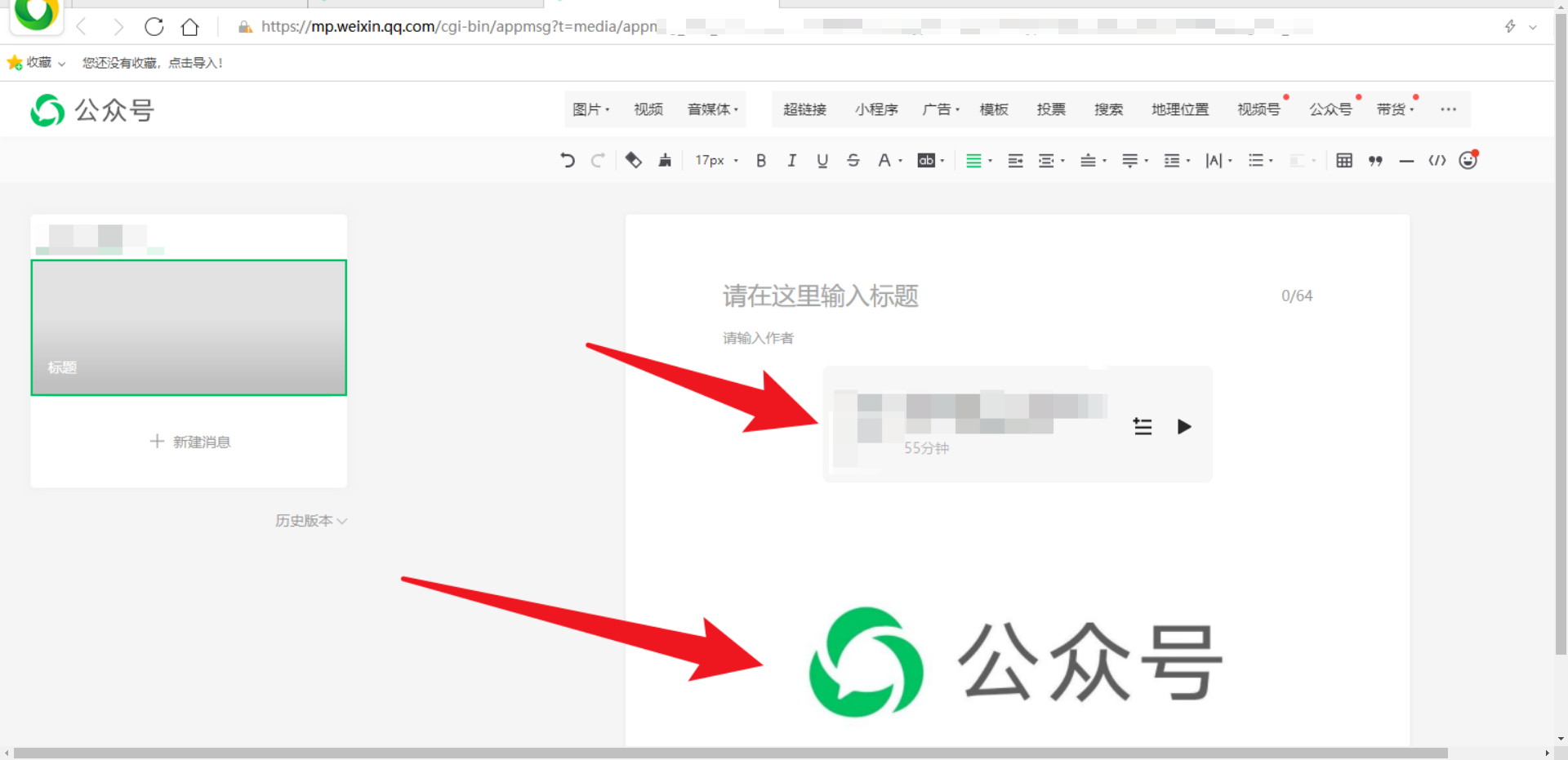This screenshot has height=760, width=1568.
Task: Click 新建消息 to add message
Action: pyautogui.click(x=189, y=442)
